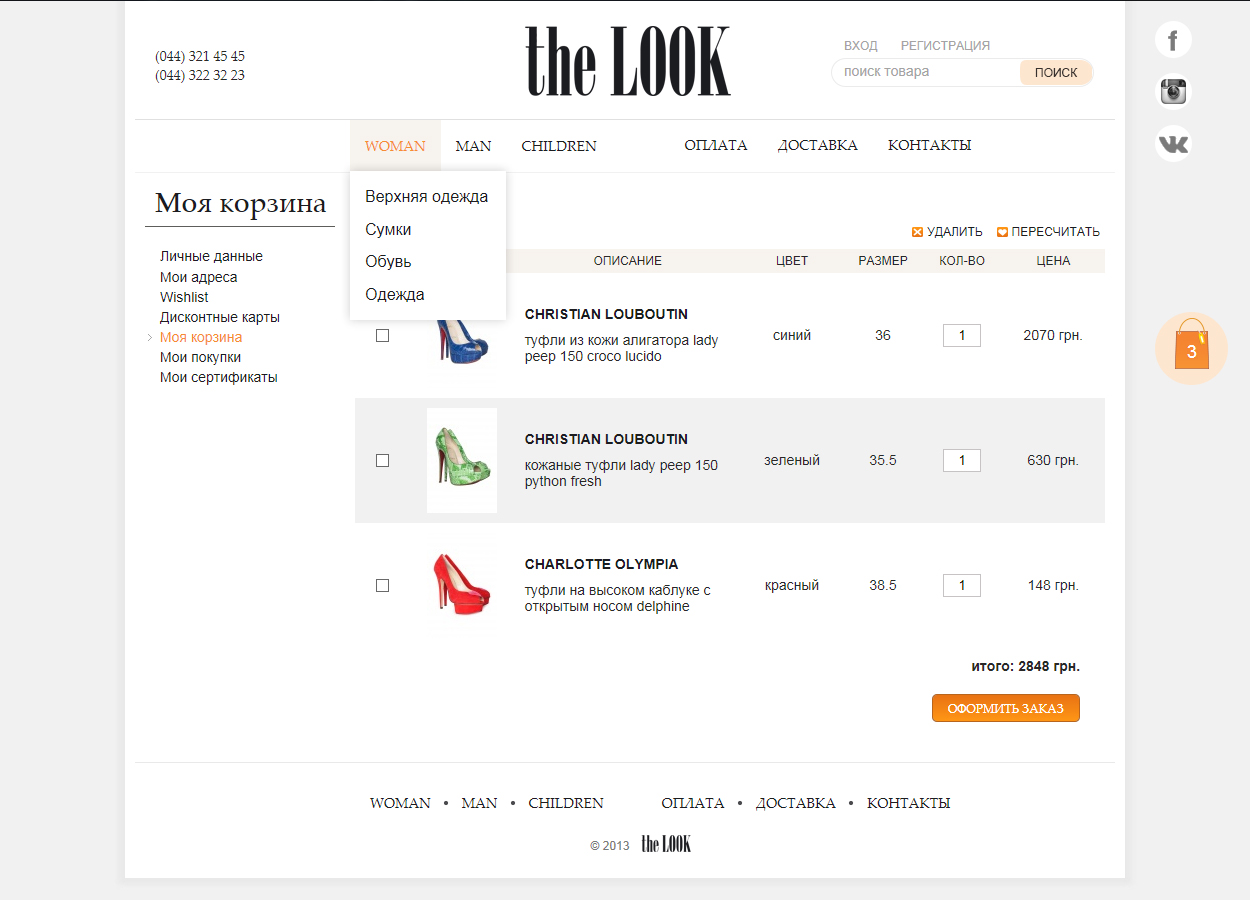This screenshot has height=900, width=1250.
Task: Click ПЕРЕСЧИТАТЬ to recalculate the cart
Action: coord(1048,232)
